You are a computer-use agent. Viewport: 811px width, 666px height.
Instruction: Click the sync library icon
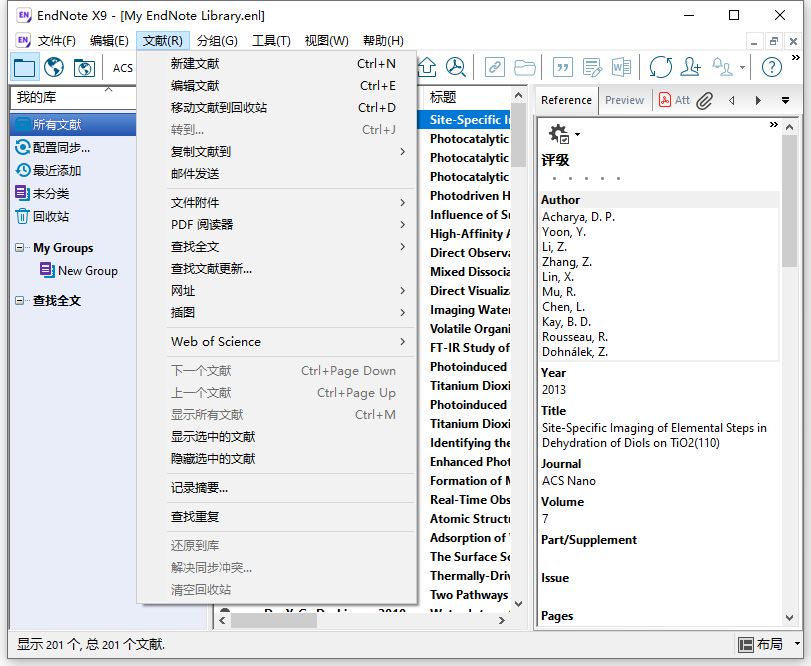(660, 67)
